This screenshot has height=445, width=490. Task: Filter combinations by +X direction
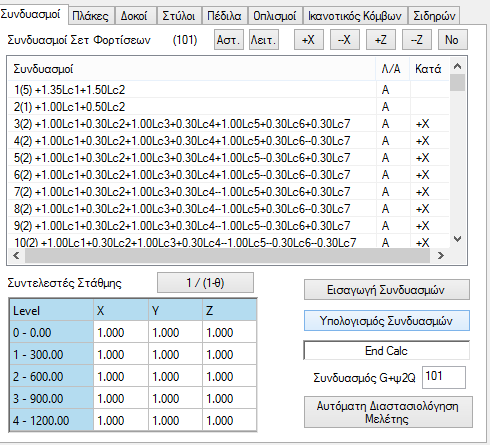coord(309,40)
